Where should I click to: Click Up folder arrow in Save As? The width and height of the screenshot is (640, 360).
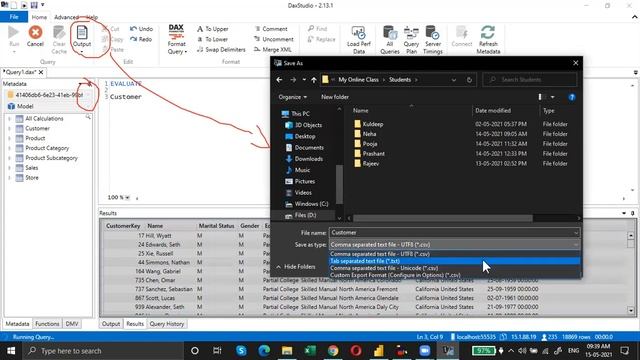[313, 80]
